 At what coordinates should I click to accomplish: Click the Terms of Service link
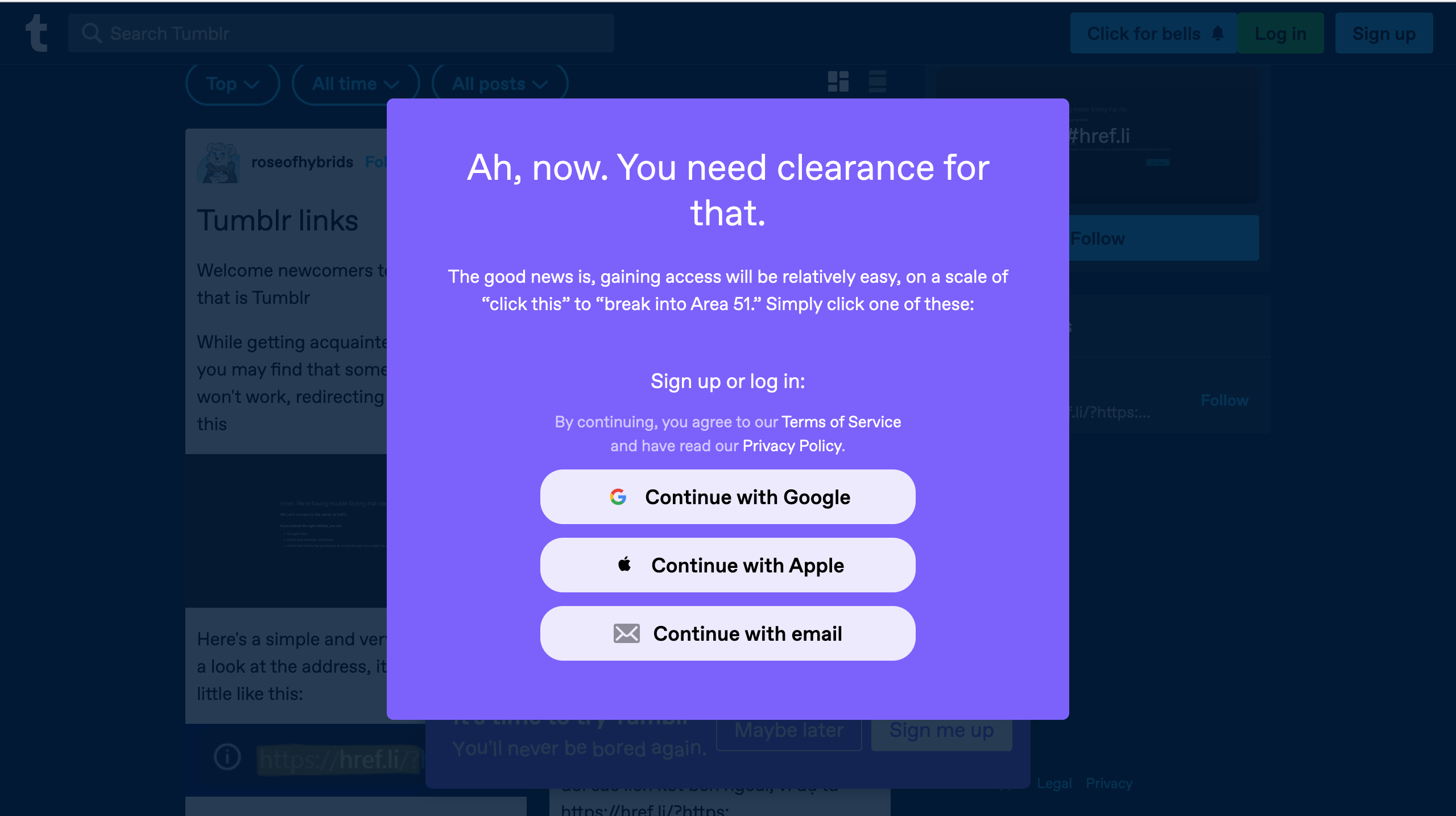tap(841, 421)
